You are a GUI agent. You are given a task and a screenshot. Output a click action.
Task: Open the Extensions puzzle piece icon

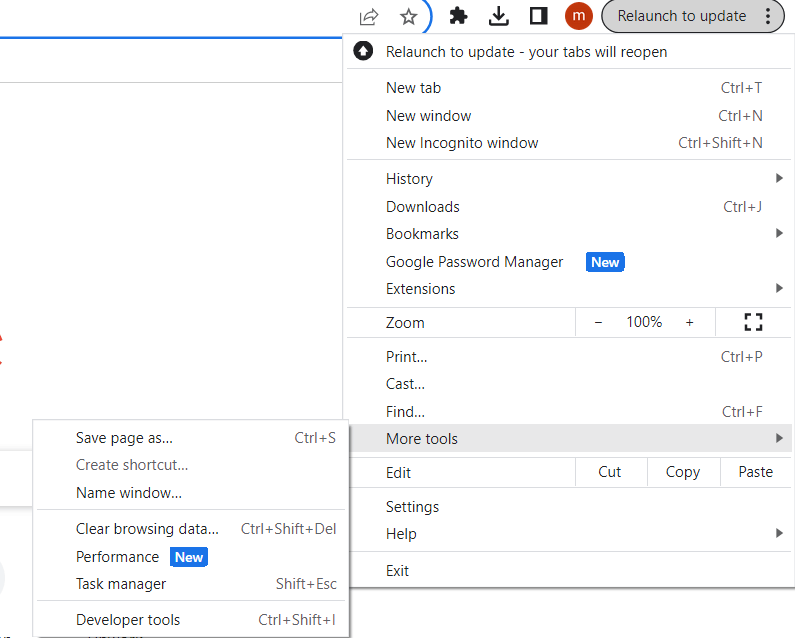point(458,16)
